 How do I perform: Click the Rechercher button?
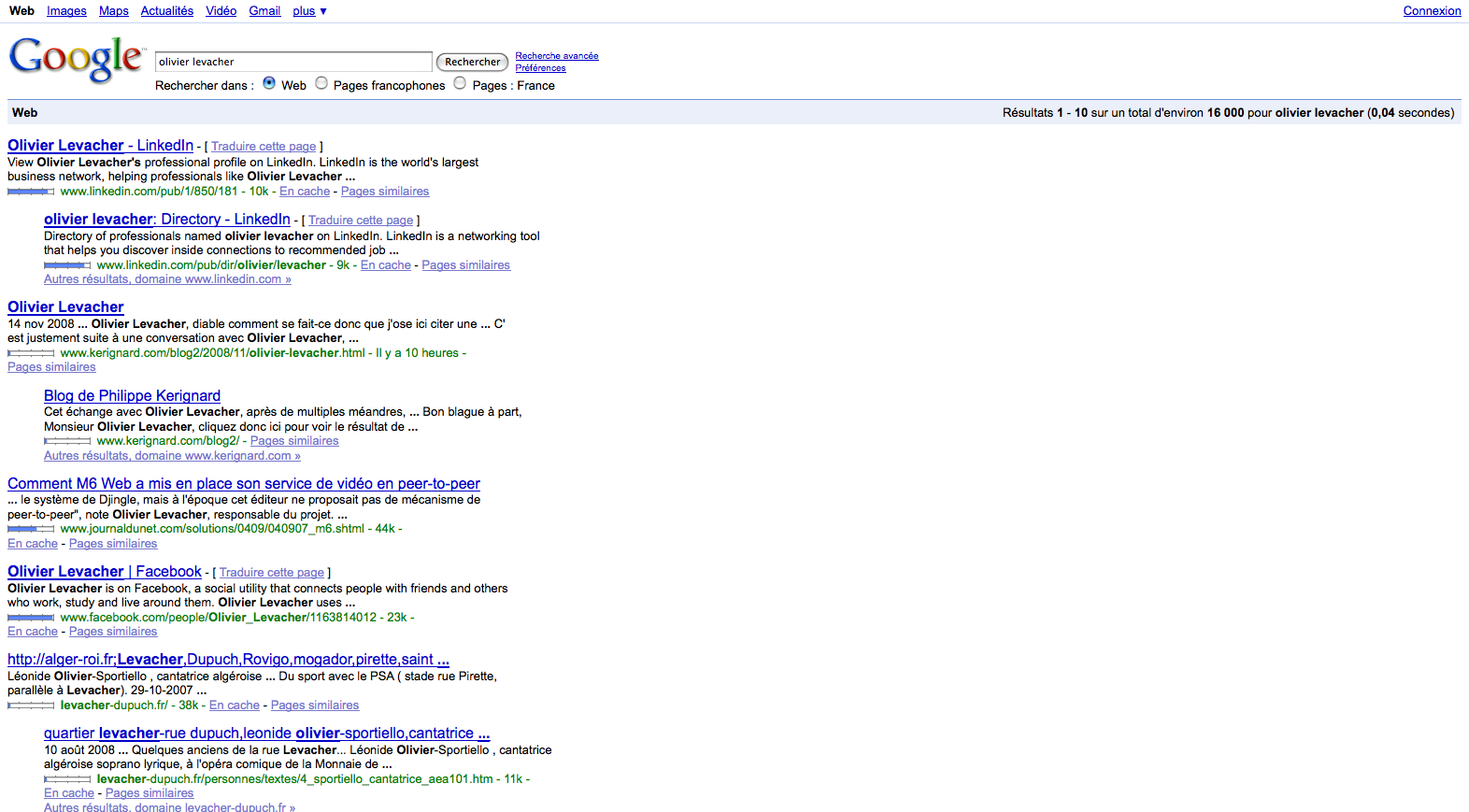point(473,62)
